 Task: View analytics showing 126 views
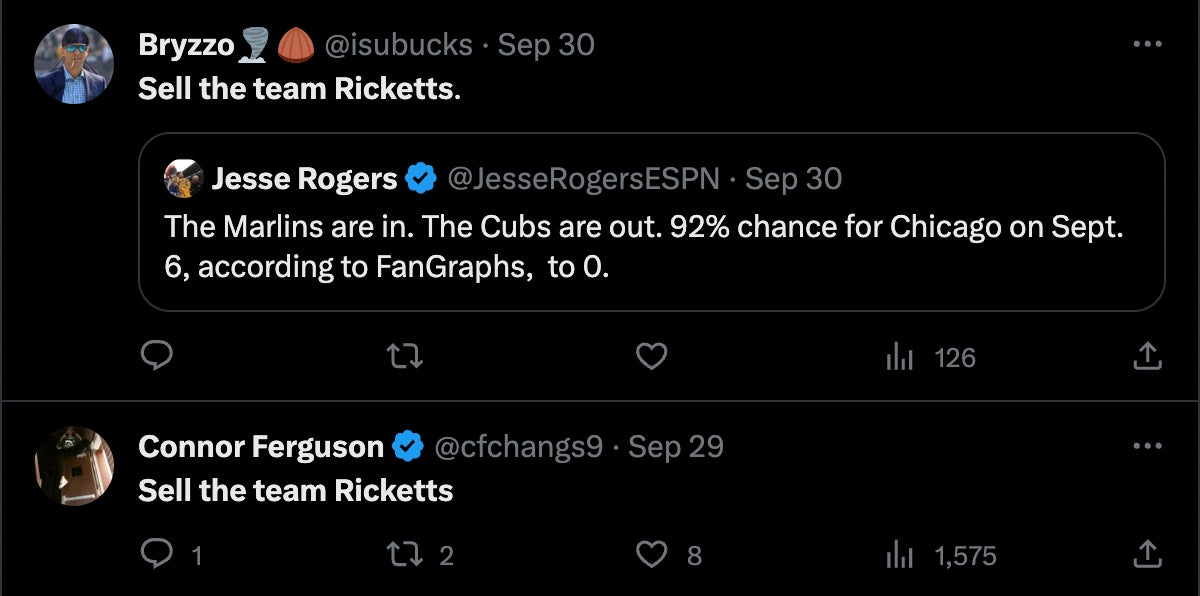[930, 357]
